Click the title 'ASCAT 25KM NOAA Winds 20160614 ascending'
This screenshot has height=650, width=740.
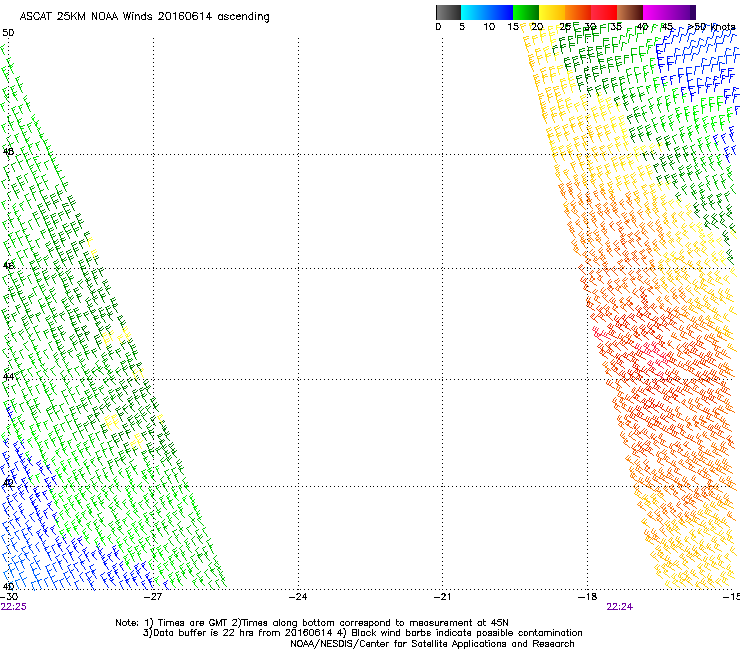144,17
